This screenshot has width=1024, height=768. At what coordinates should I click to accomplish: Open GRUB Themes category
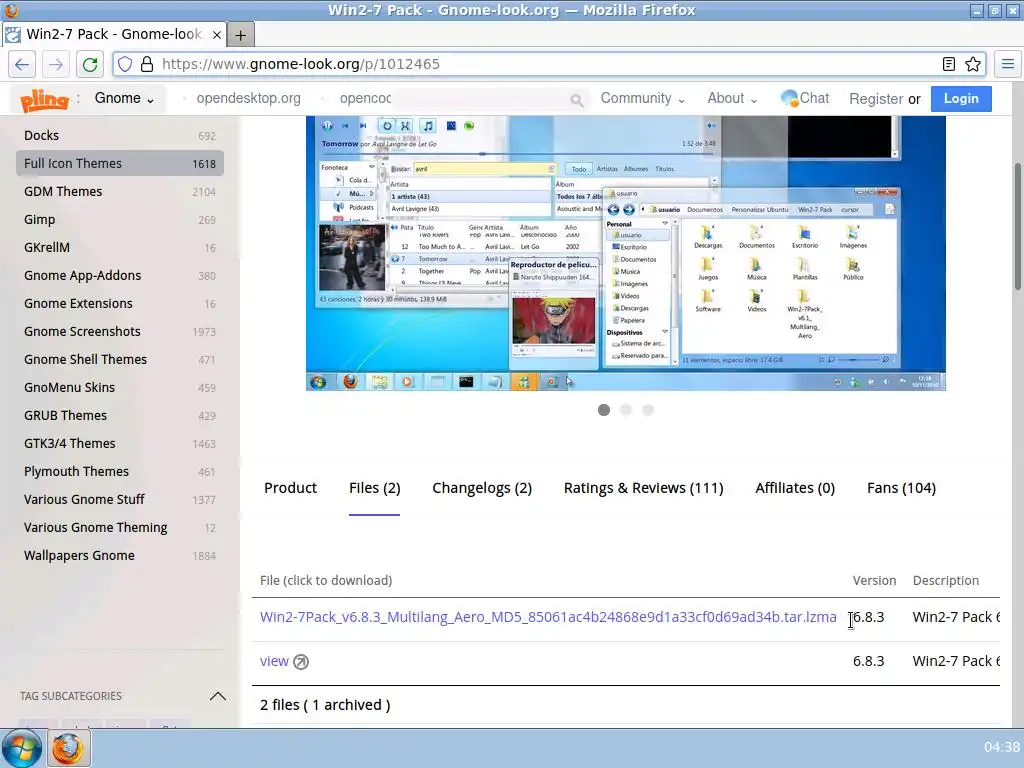(x=120, y=416)
